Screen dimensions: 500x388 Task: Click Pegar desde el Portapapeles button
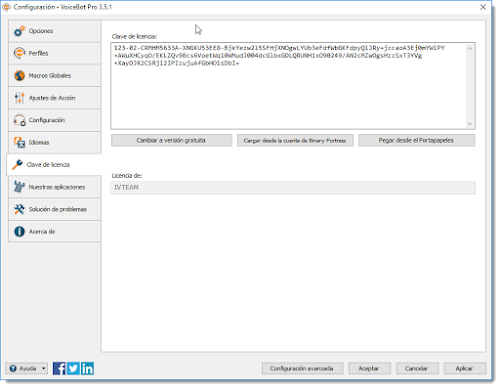[x=417, y=140]
